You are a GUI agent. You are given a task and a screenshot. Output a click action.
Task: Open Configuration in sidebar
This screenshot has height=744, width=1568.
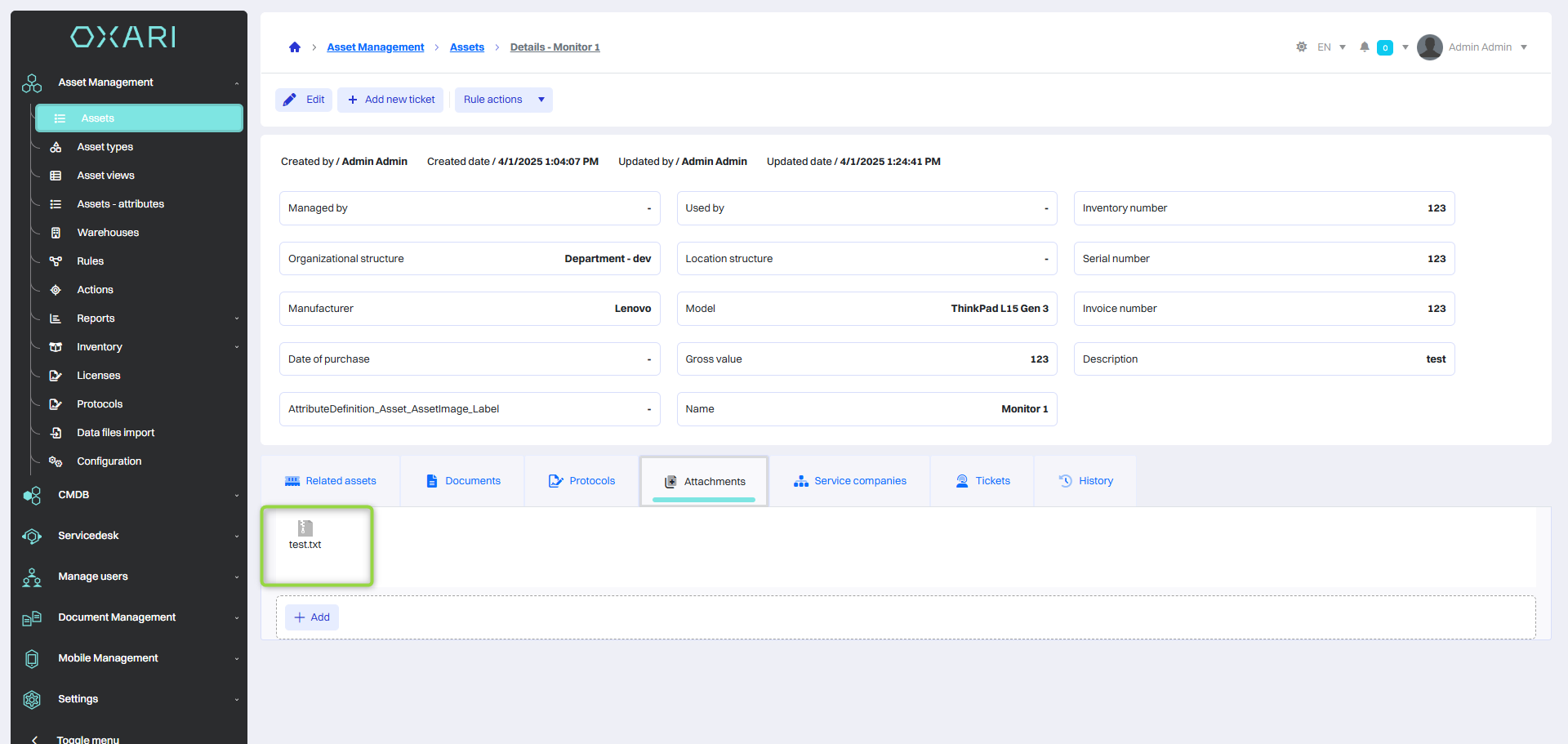(109, 461)
